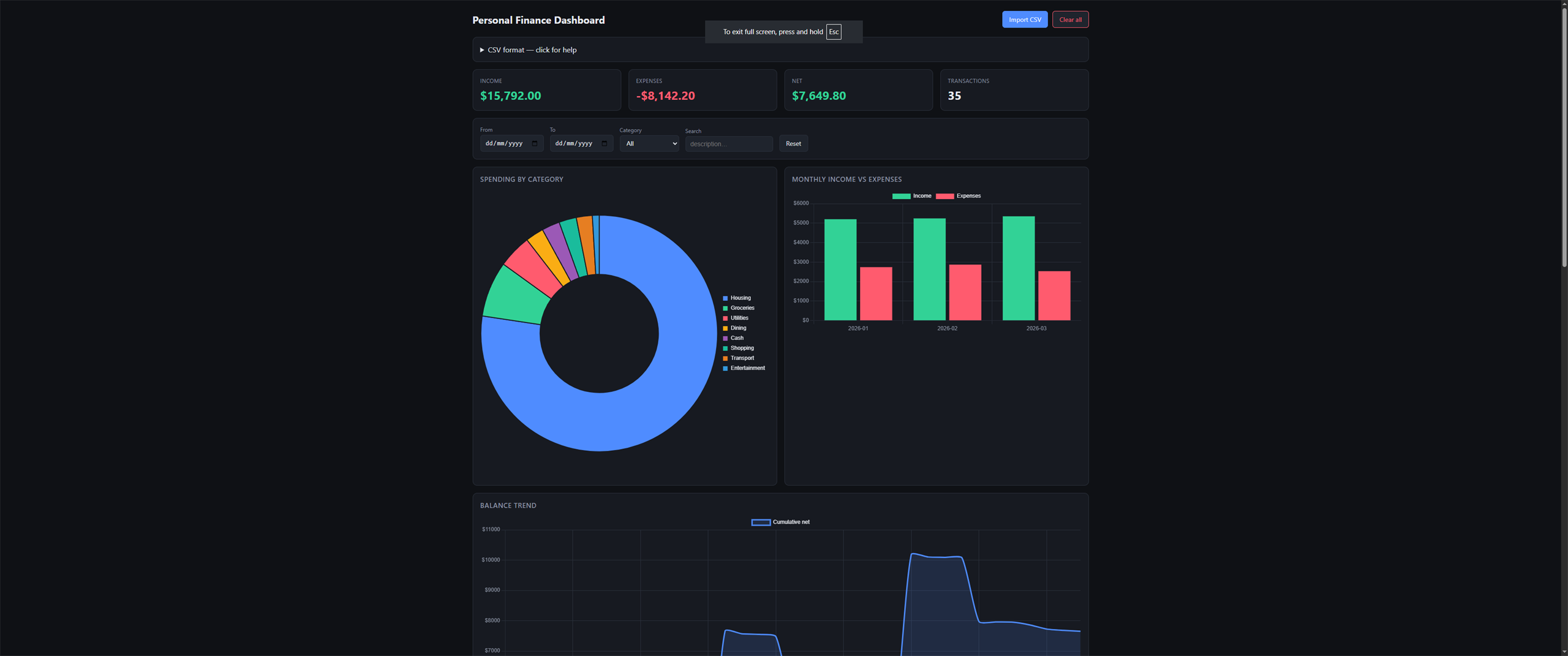The width and height of the screenshot is (1568, 656).
Task: Reset the filters with the Reset button
Action: [x=793, y=143]
